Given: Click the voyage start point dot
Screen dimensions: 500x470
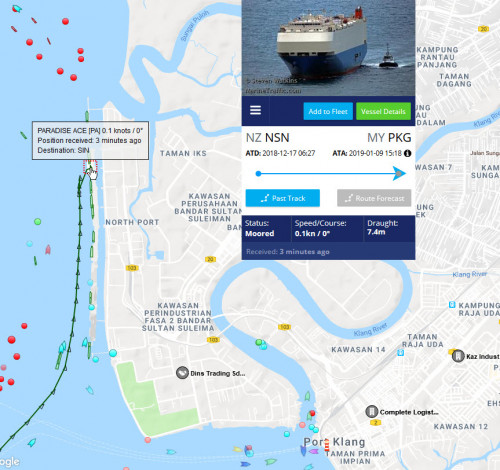Looking at the screenshot, I should click(258, 173).
